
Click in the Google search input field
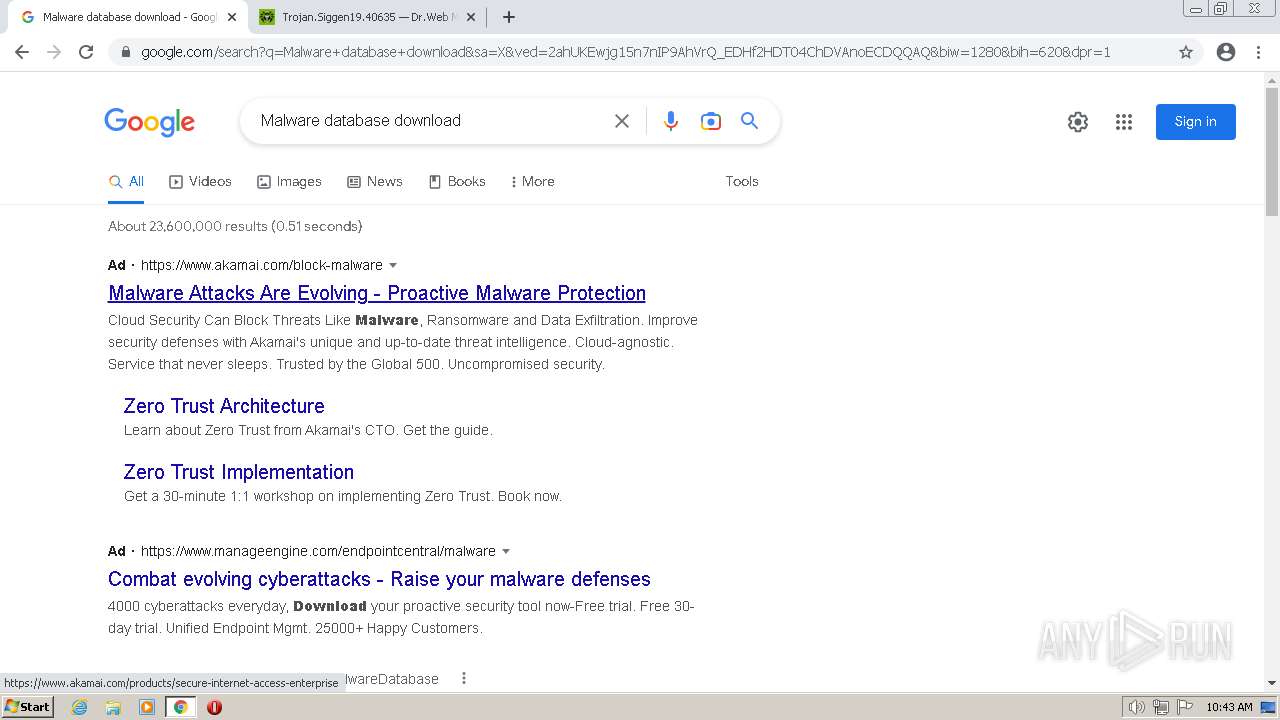pos(430,121)
